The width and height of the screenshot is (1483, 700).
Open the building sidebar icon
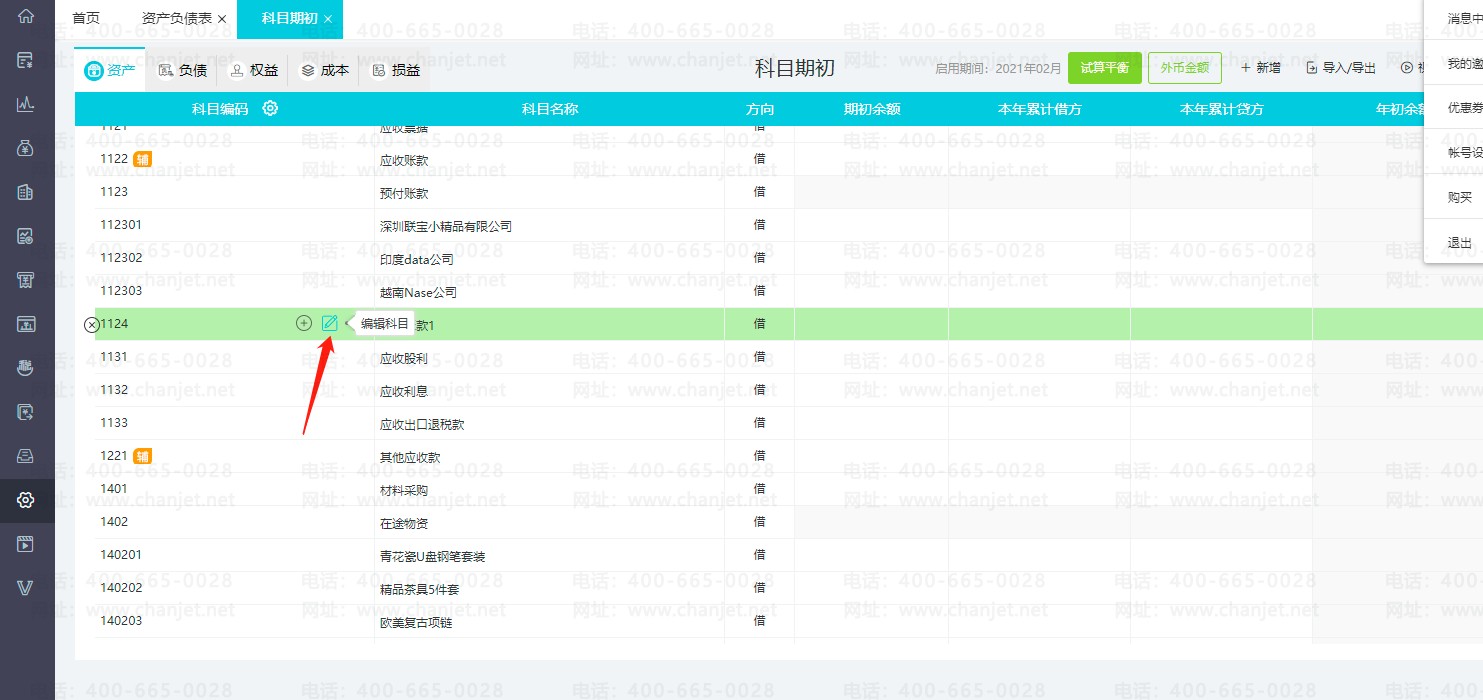[26, 192]
